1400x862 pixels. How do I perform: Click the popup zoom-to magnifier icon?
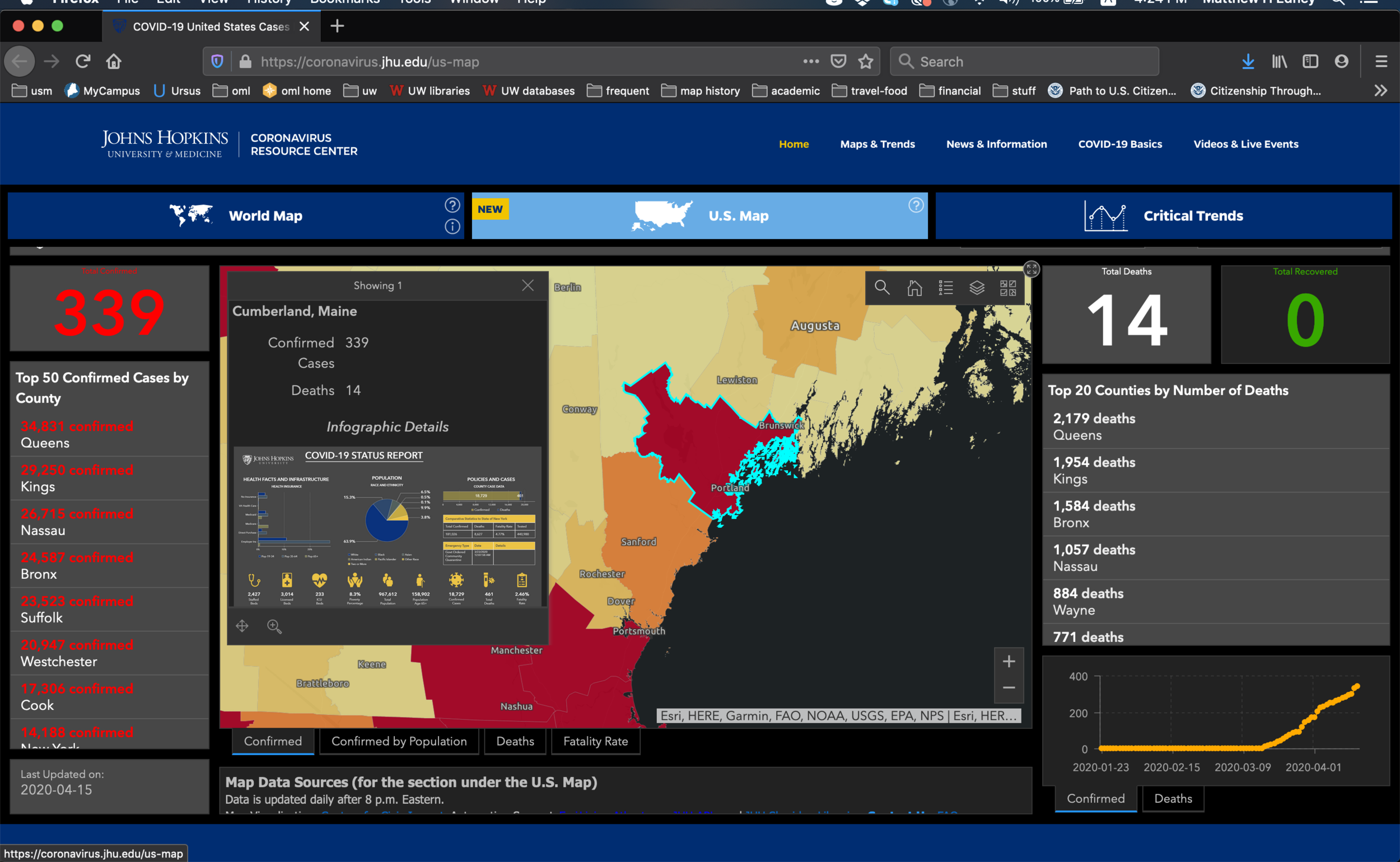(274, 626)
